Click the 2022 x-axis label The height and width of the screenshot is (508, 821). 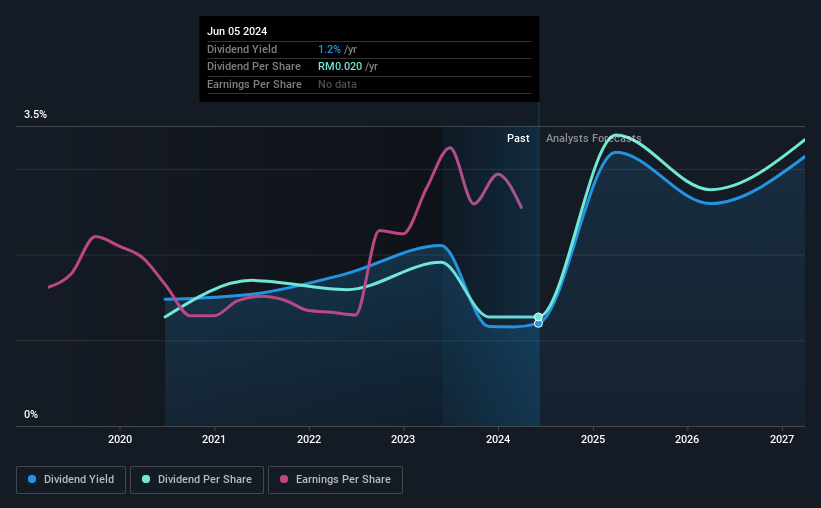[309, 439]
